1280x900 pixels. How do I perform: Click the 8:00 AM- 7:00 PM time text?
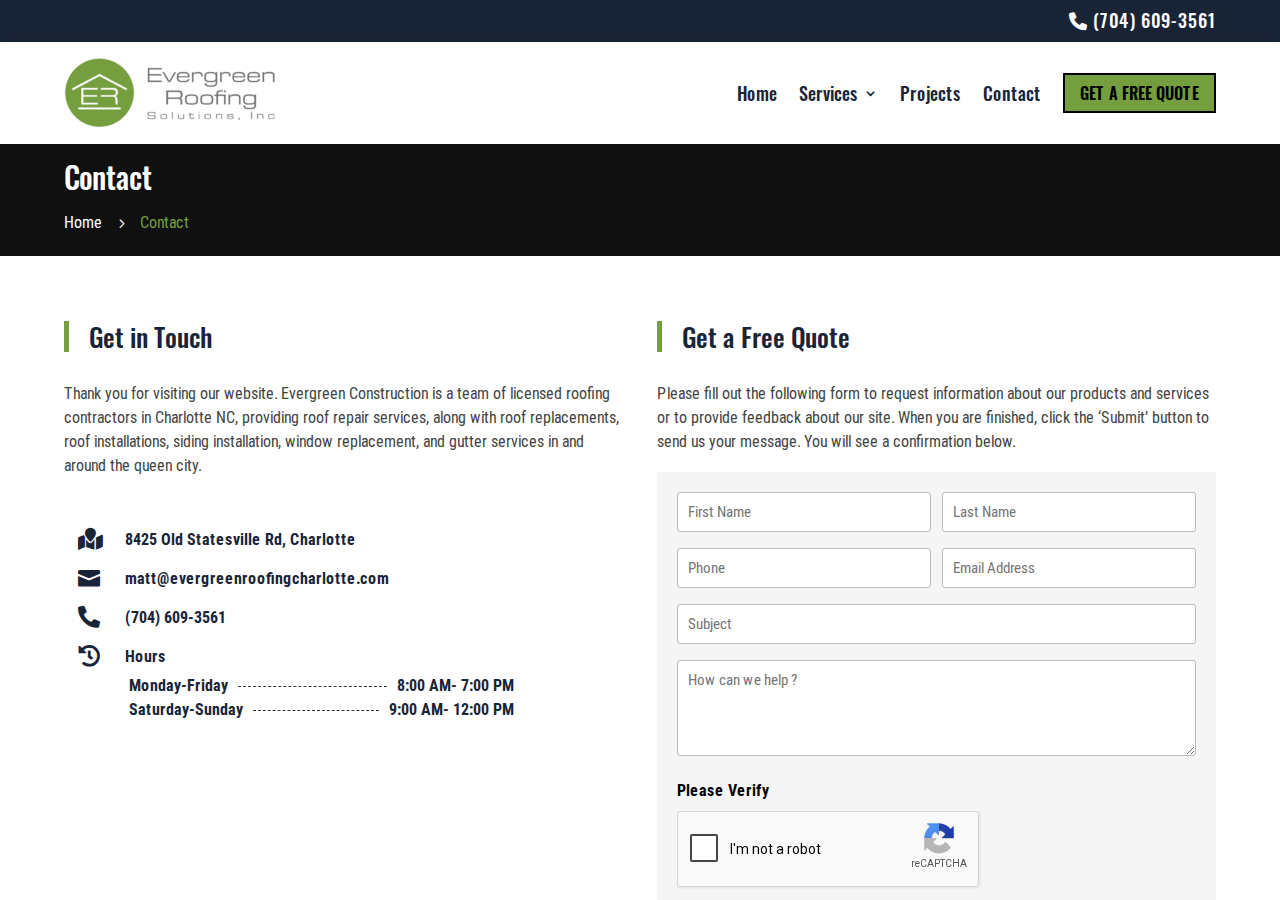tap(455, 685)
